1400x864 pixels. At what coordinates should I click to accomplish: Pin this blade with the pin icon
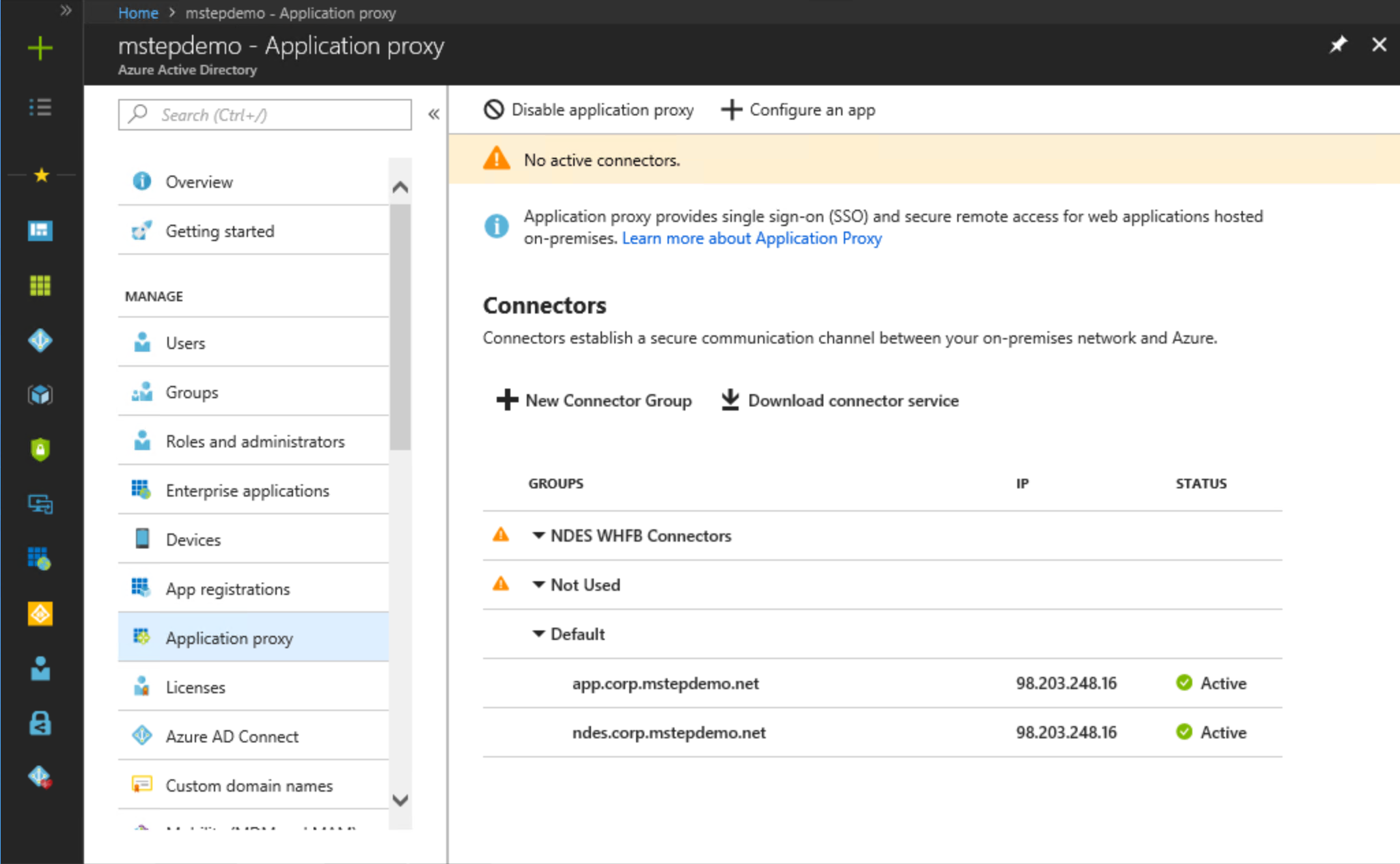point(1337,45)
